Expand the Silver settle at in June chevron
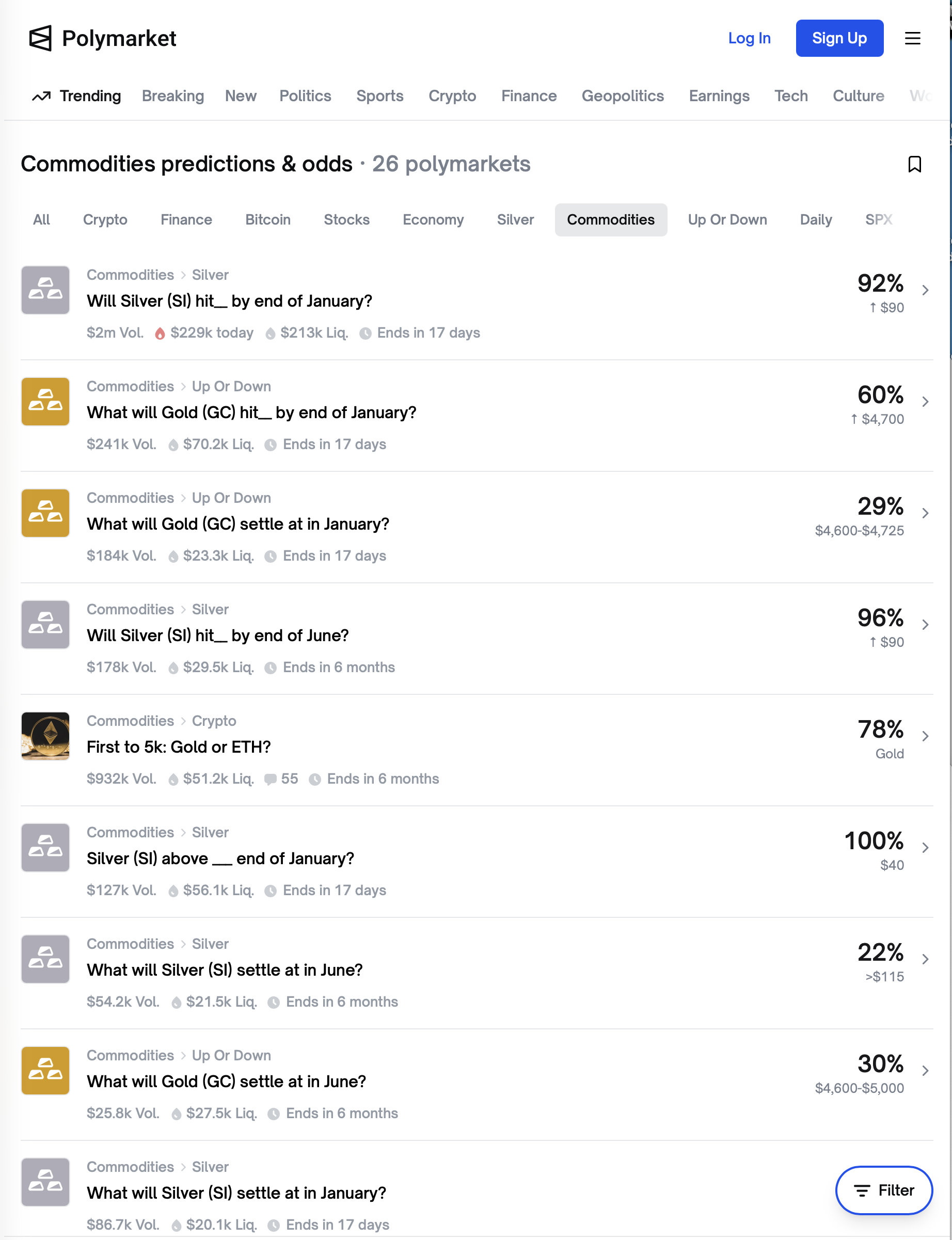Screen dimensions: 952x1240 click(x=925, y=959)
